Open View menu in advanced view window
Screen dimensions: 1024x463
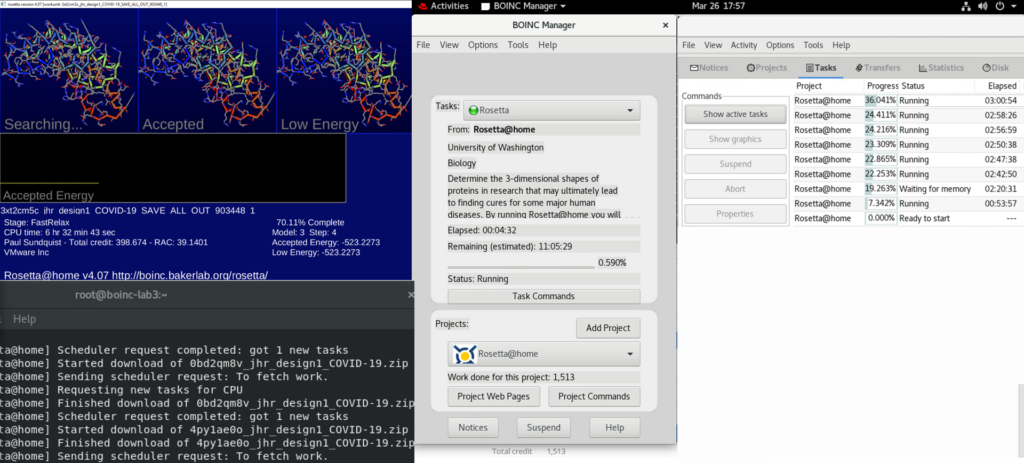pos(713,45)
